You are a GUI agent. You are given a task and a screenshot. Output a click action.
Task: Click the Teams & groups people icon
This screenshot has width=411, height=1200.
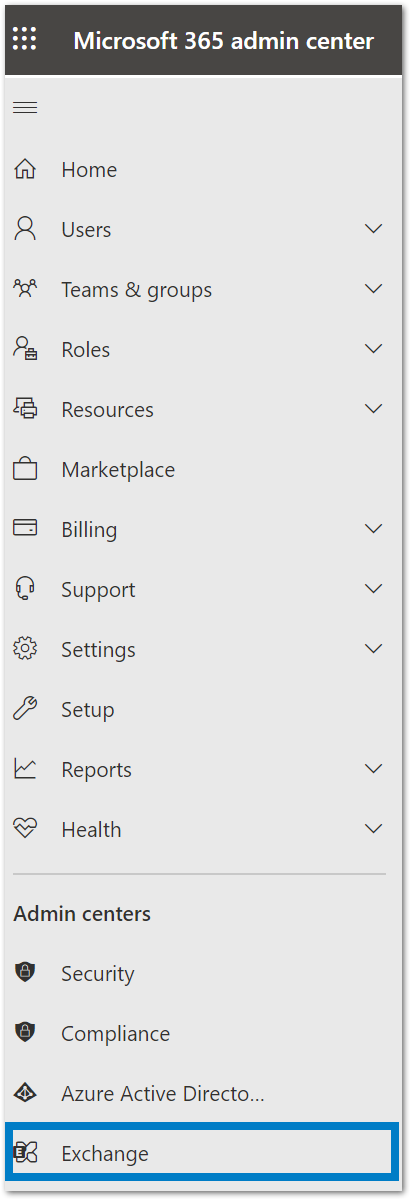coord(25,290)
